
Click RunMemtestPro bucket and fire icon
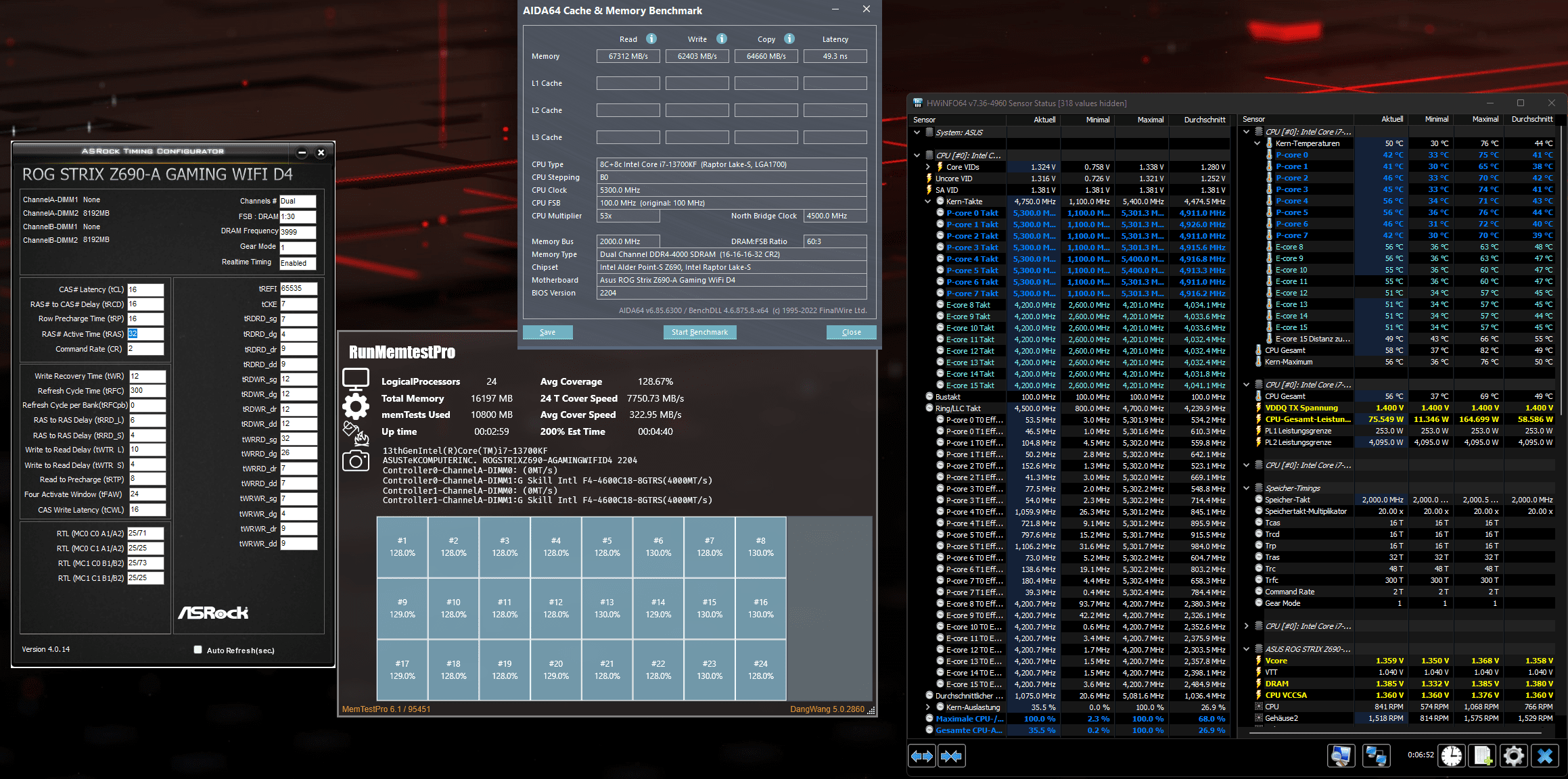(x=356, y=434)
